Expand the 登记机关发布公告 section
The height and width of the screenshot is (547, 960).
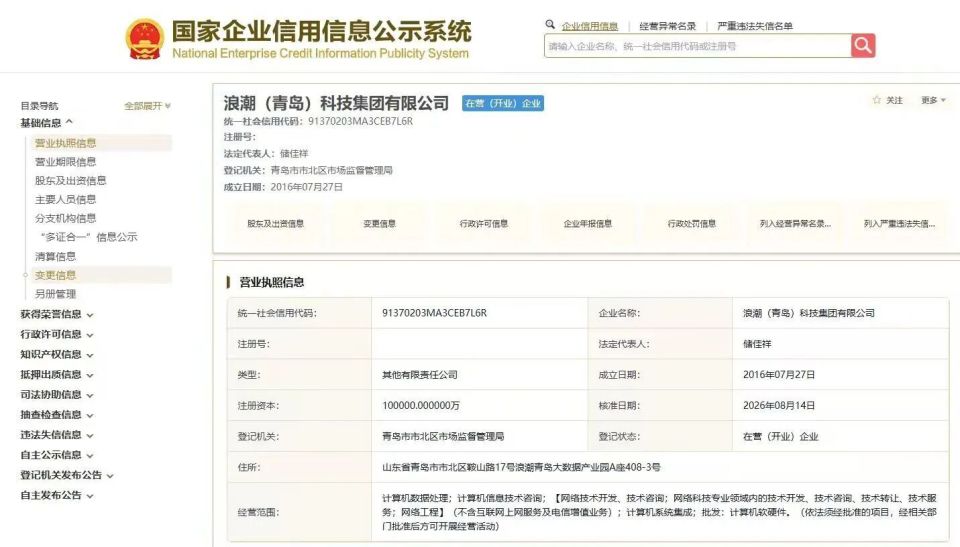click(67, 475)
